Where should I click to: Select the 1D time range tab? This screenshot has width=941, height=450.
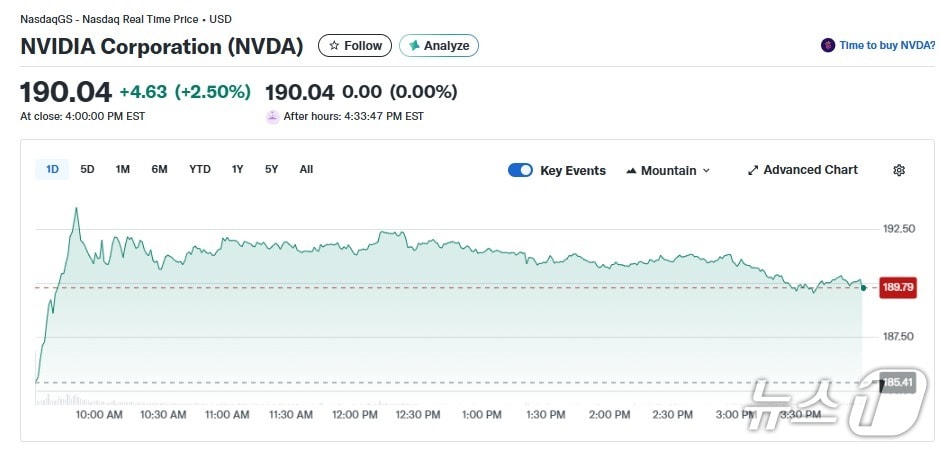(52, 169)
